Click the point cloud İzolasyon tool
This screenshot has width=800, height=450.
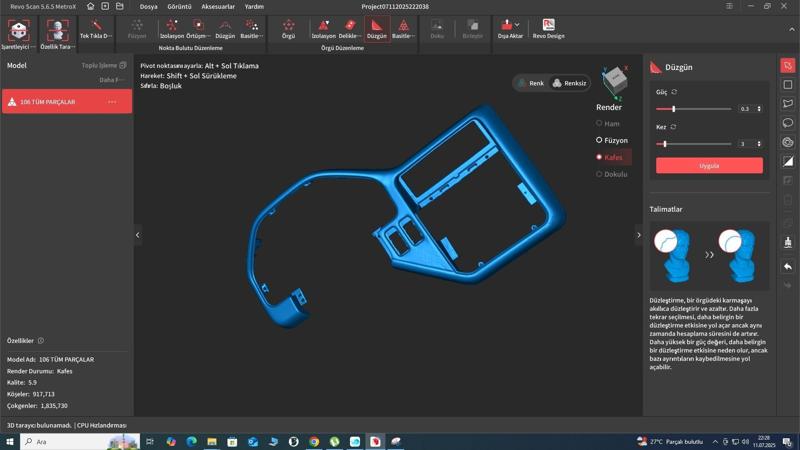[x=172, y=29]
